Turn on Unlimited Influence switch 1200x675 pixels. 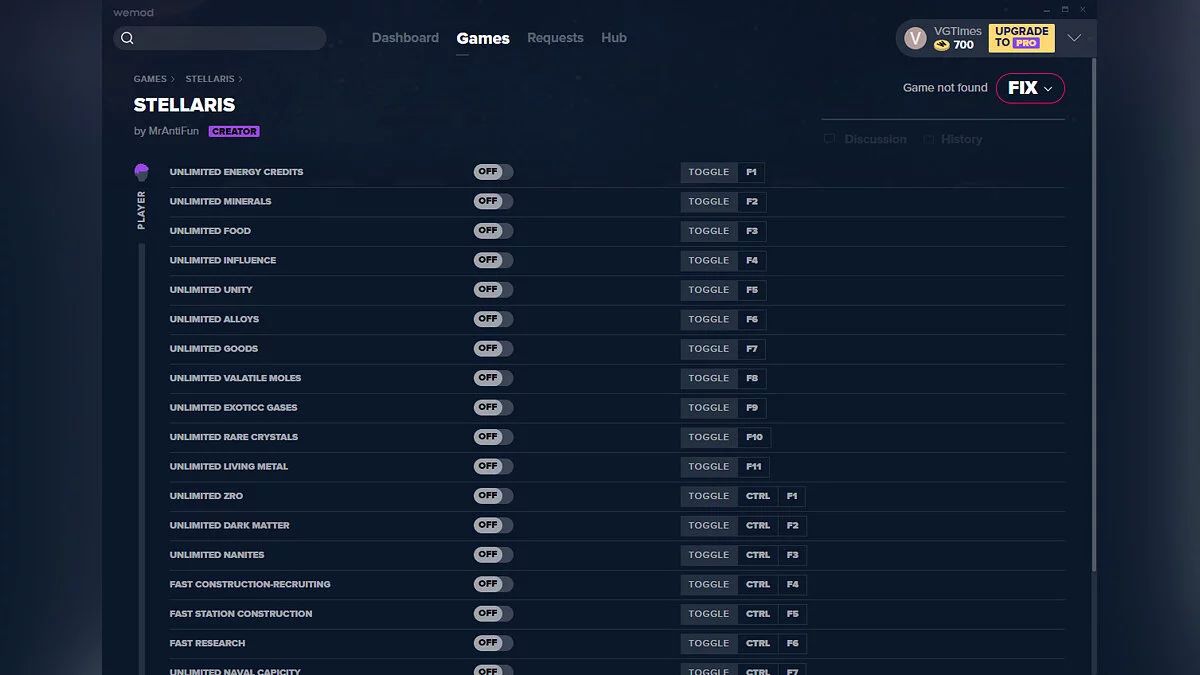coord(493,260)
